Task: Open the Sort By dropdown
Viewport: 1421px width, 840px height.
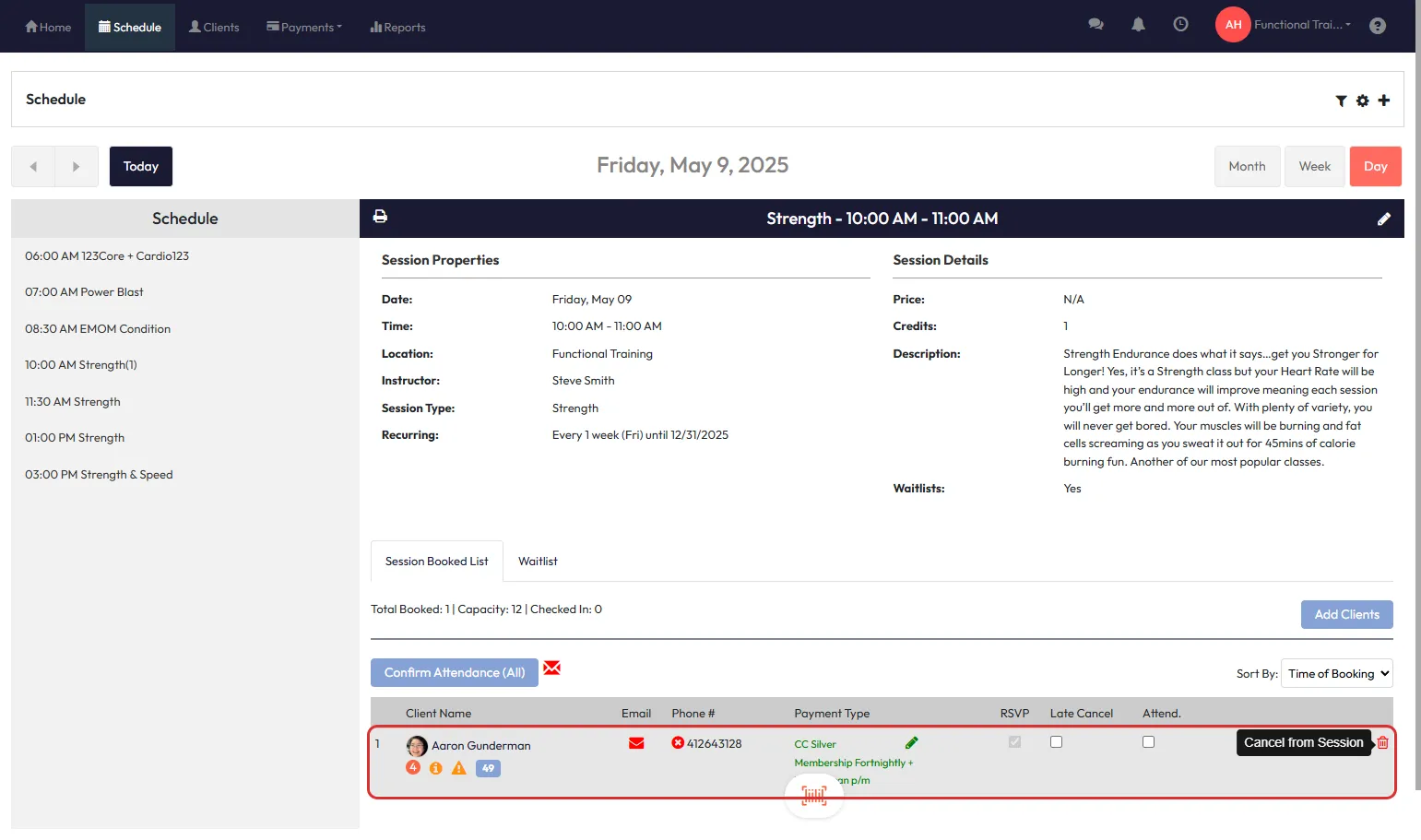Action: tap(1336, 674)
